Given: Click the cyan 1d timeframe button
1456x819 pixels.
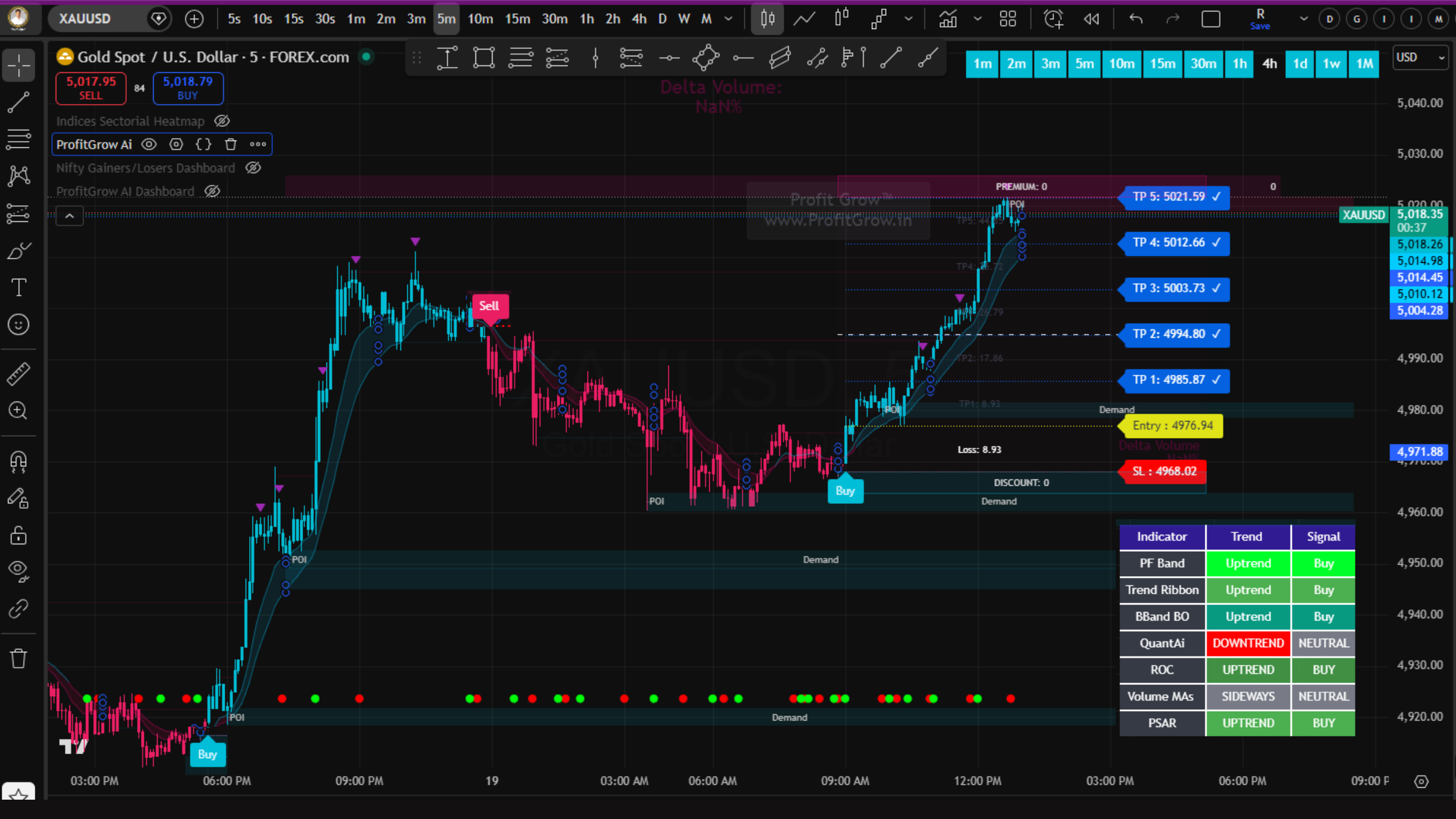Looking at the screenshot, I should pyautogui.click(x=1300, y=64).
